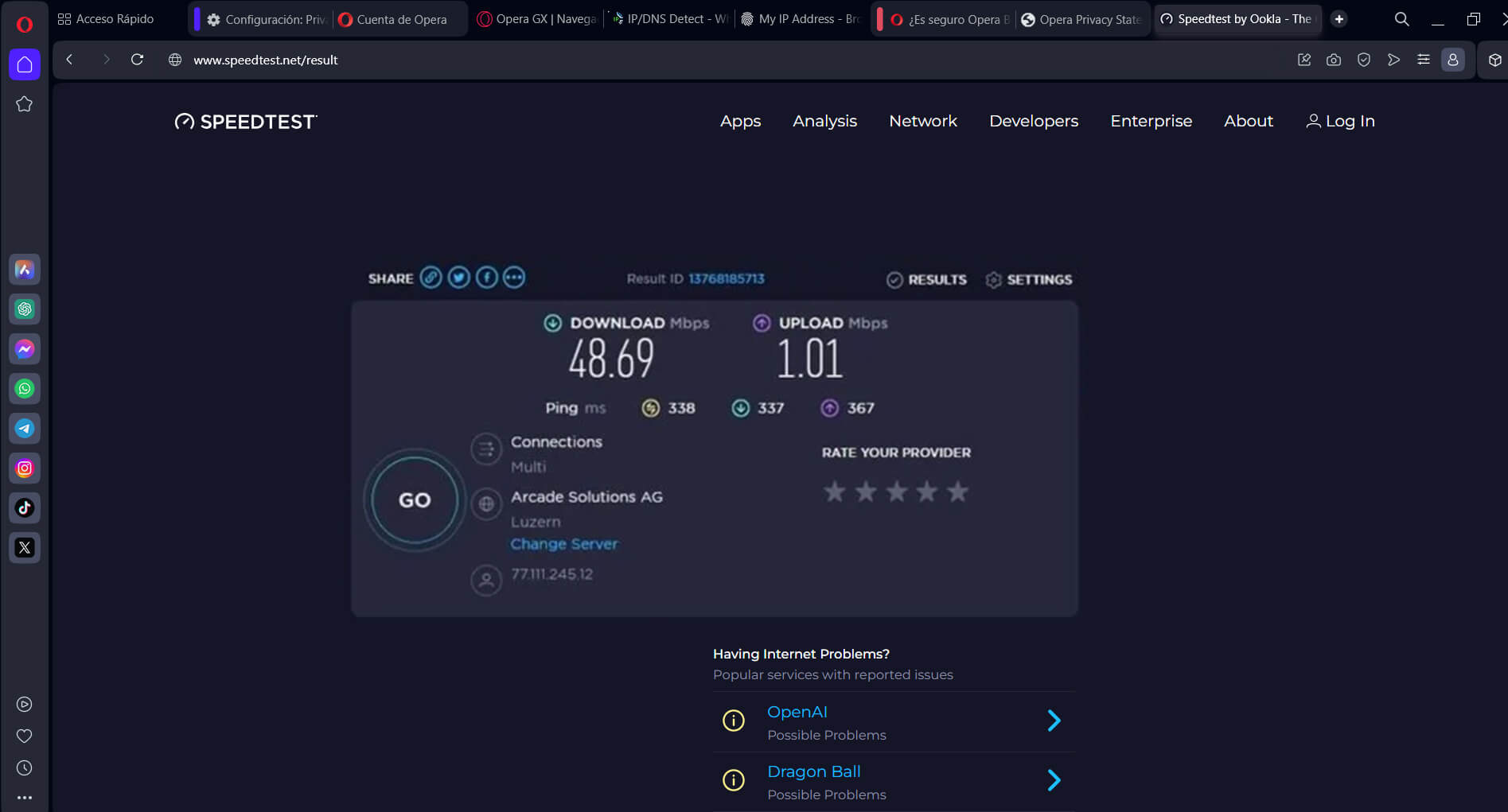Open the Developers menu item
The height and width of the screenshot is (812, 1508).
pyautogui.click(x=1034, y=121)
